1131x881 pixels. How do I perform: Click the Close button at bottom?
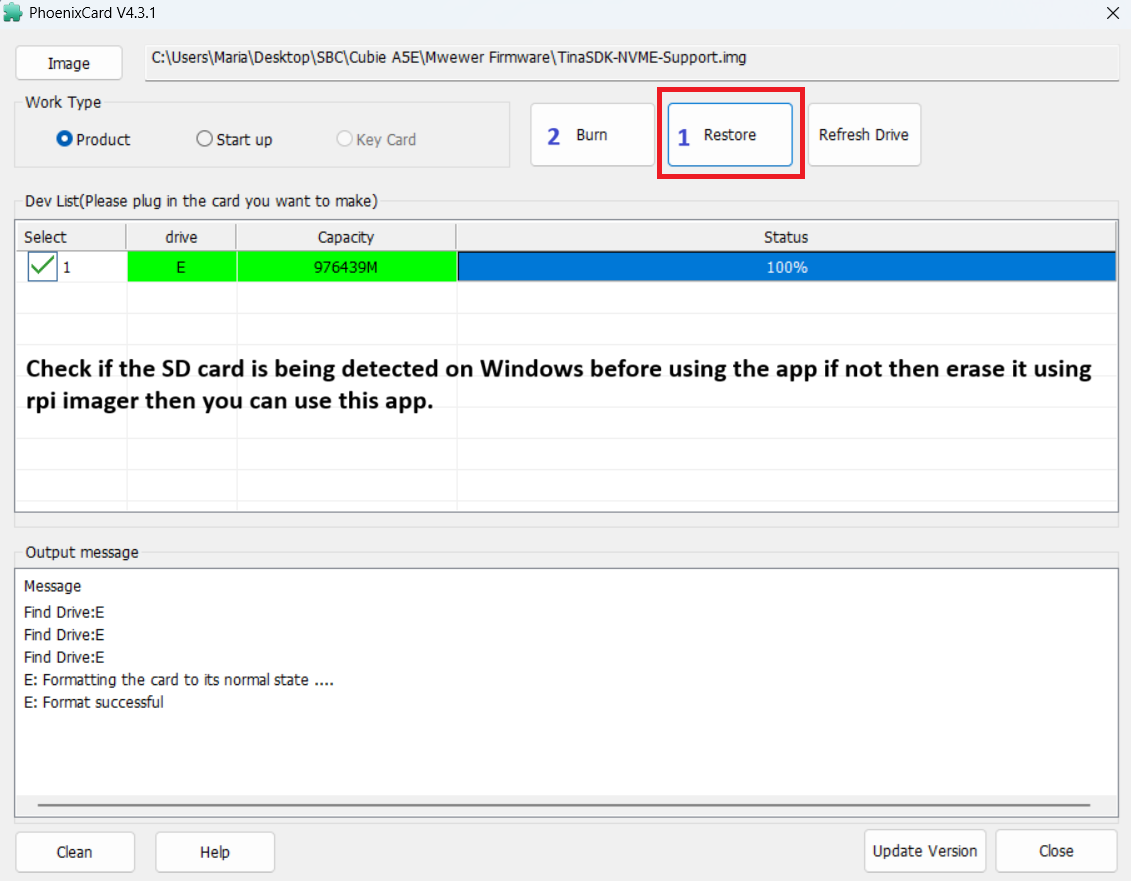click(1056, 851)
